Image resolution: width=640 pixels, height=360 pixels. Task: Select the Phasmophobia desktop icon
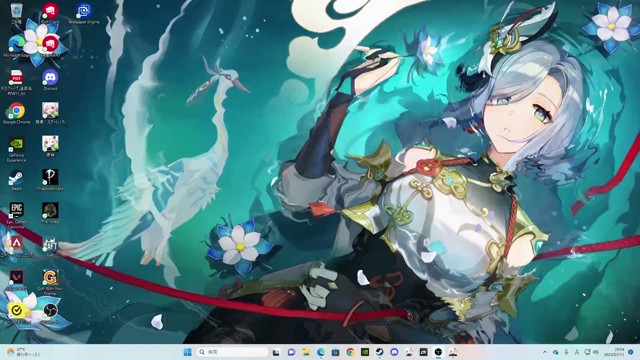[x=50, y=180]
